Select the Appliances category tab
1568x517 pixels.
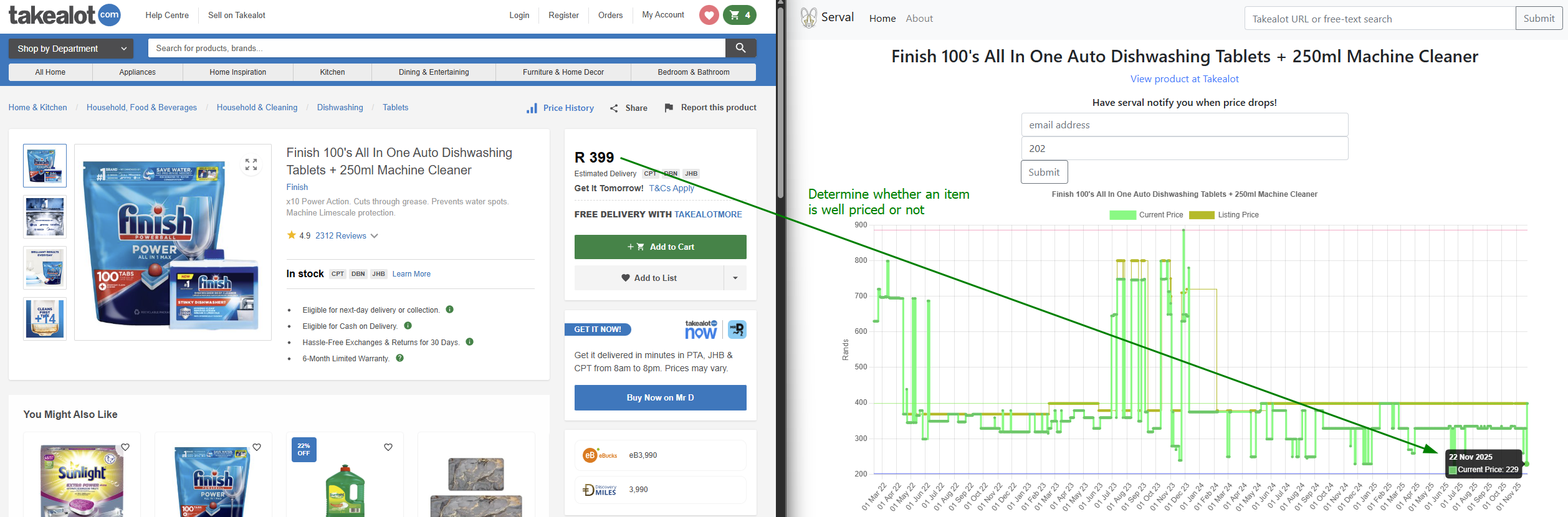137,72
